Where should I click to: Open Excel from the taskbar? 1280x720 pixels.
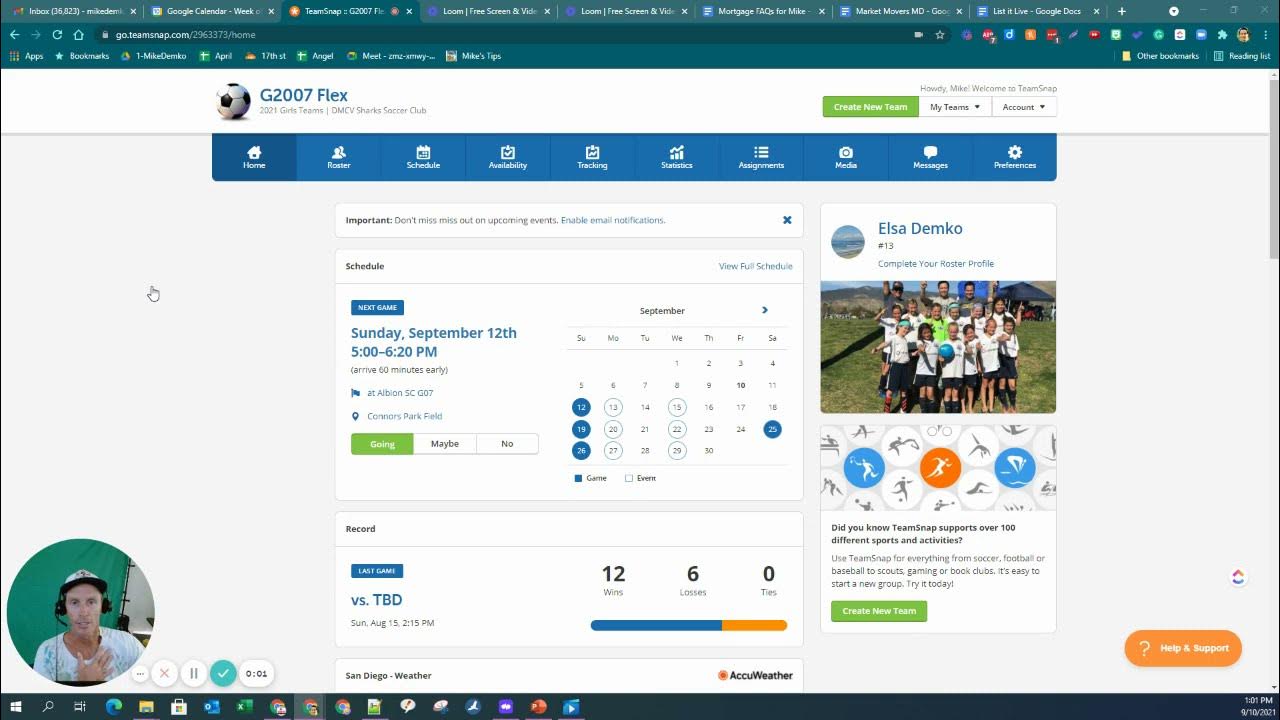tap(244, 706)
